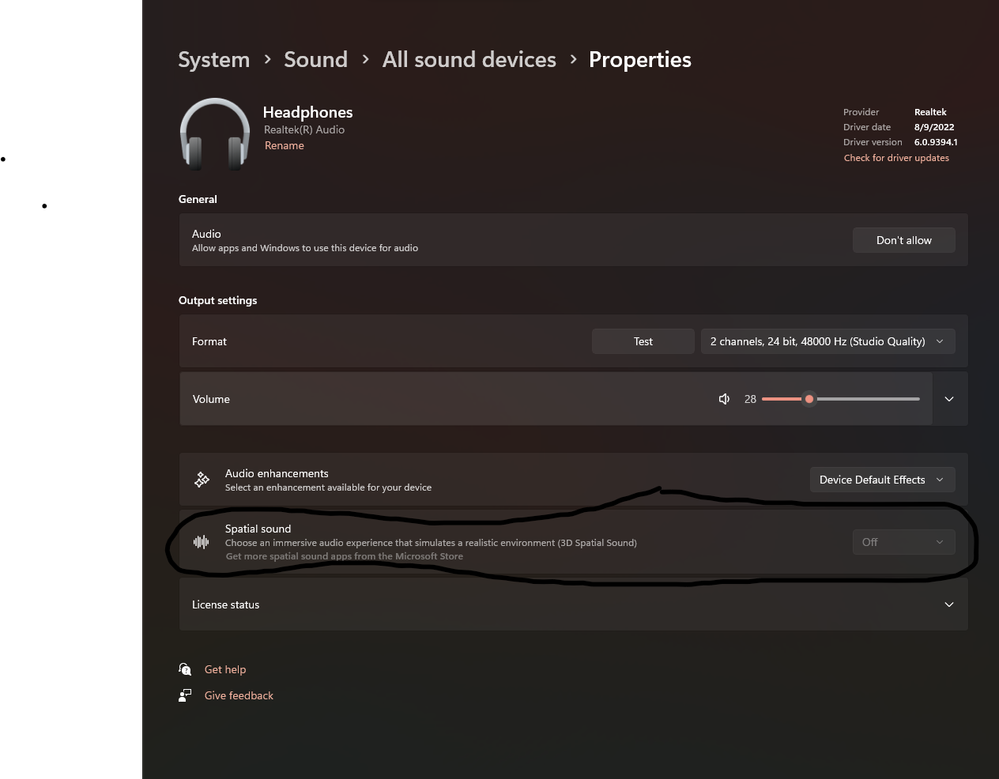Expand the Volume section chevron
The height and width of the screenshot is (779, 999).
coord(948,398)
